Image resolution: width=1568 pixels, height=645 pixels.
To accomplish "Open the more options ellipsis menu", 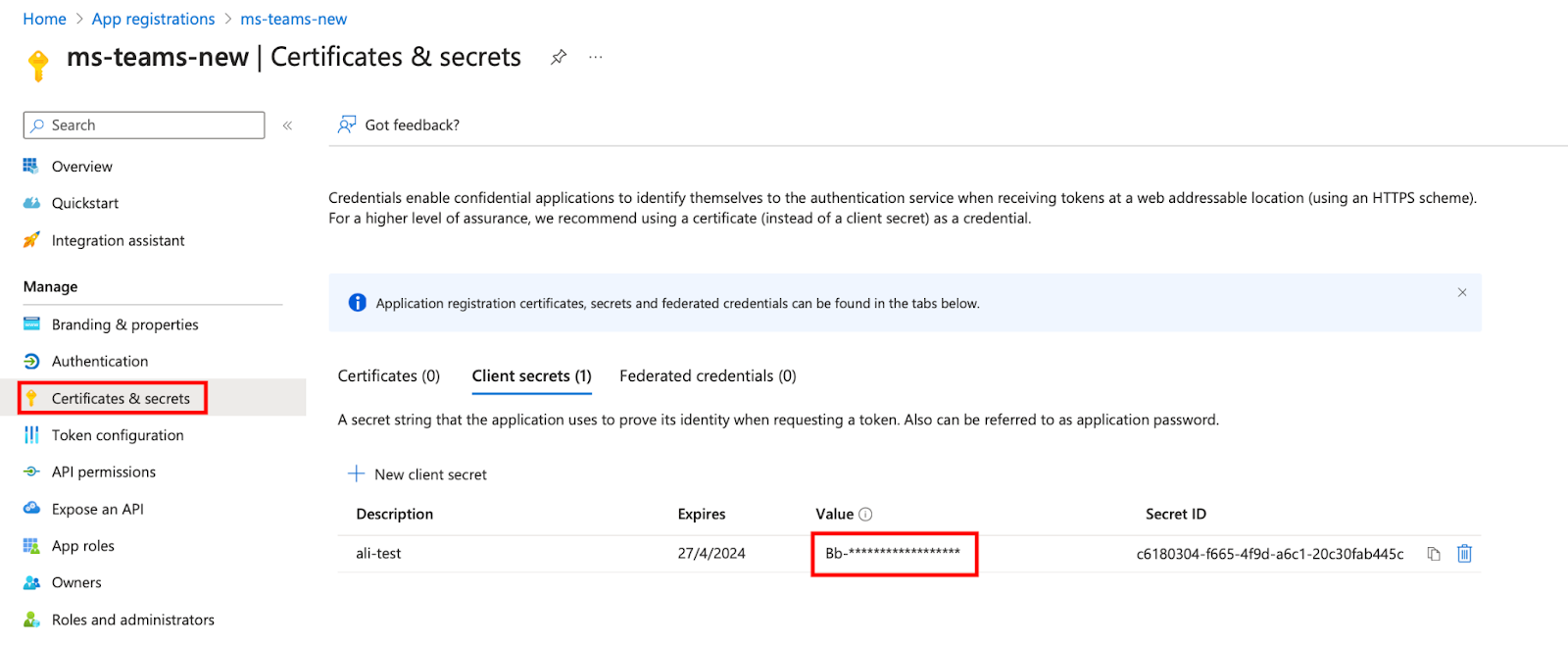I will [x=596, y=57].
